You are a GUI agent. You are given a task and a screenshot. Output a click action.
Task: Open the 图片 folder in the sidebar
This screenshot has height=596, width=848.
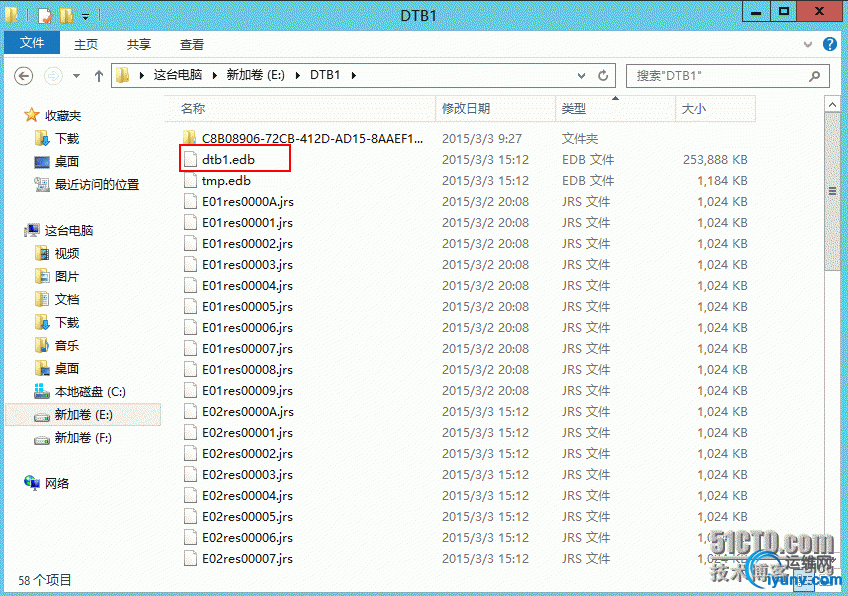click(x=67, y=277)
